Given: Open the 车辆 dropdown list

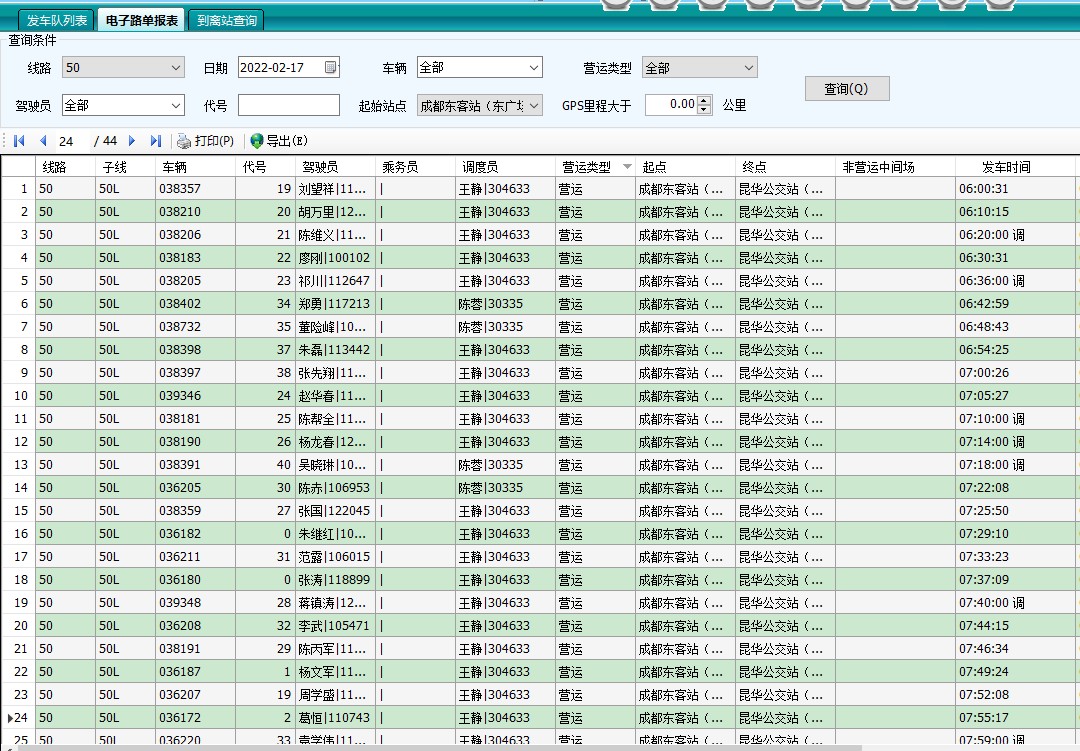Looking at the screenshot, I should (533, 68).
